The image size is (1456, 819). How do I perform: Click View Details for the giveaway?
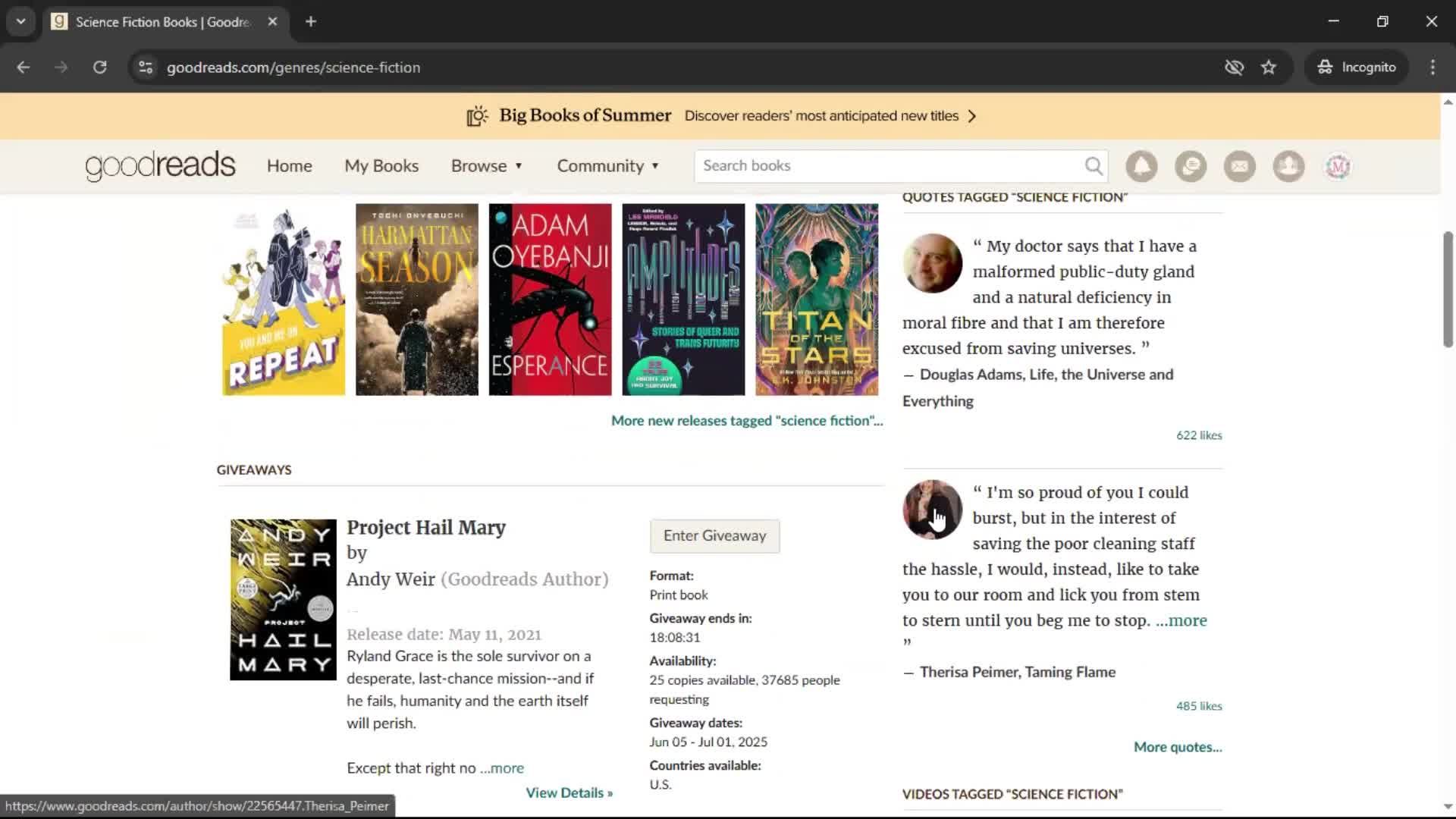pos(570,793)
